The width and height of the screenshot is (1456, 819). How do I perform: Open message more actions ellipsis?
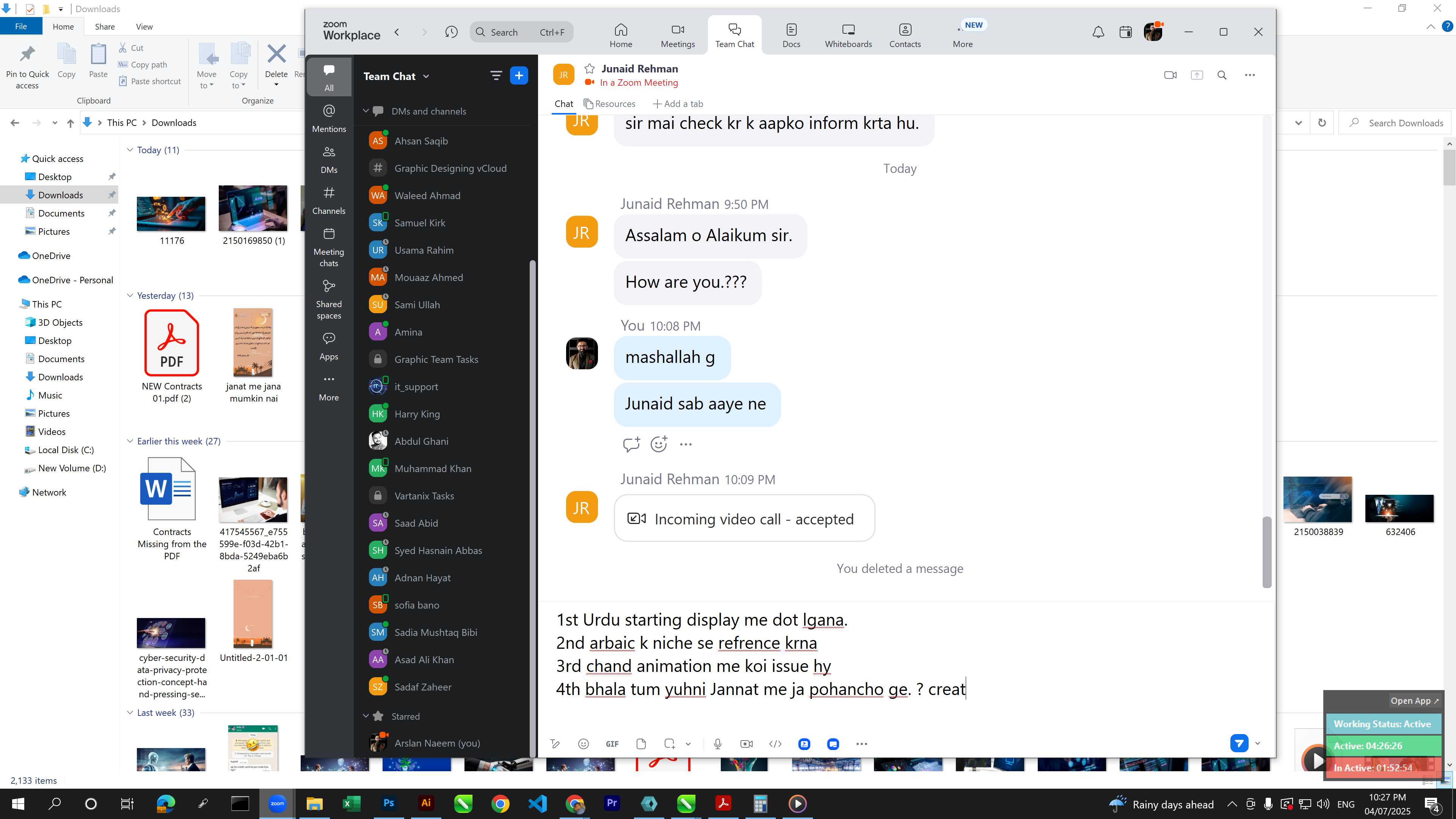click(x=686, y=445)
